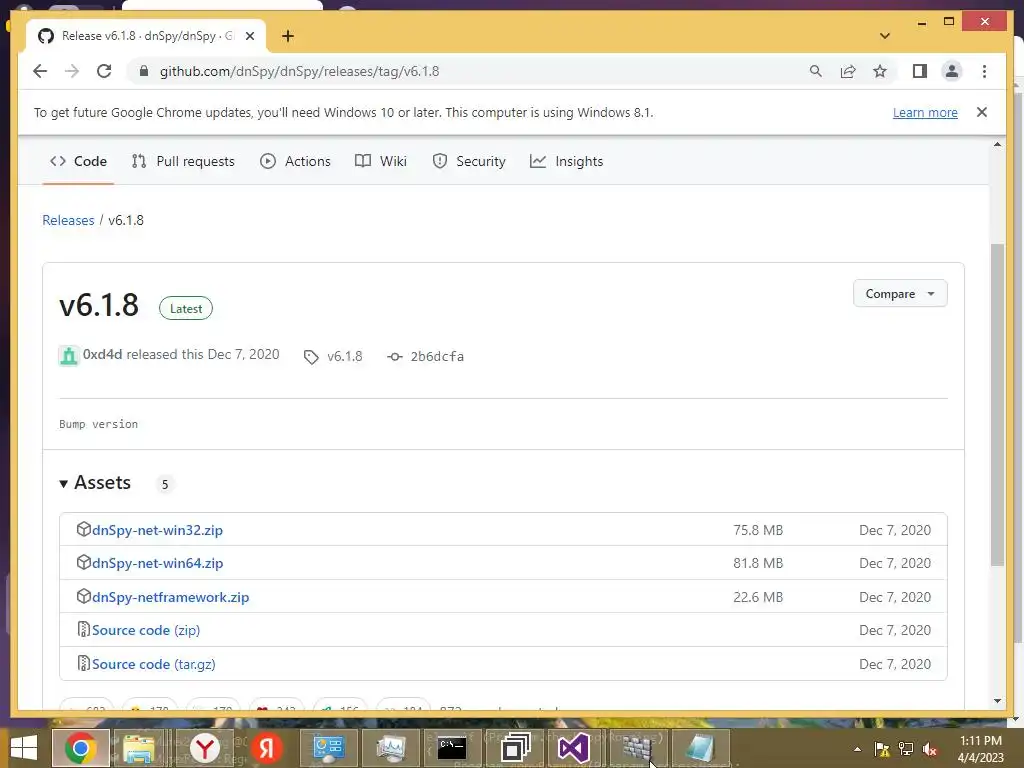Image resolution: width=1024 pixels, height=768 pixels.
Task: Open Chrome from the taskbar
Action: click(x=80, y=748)
